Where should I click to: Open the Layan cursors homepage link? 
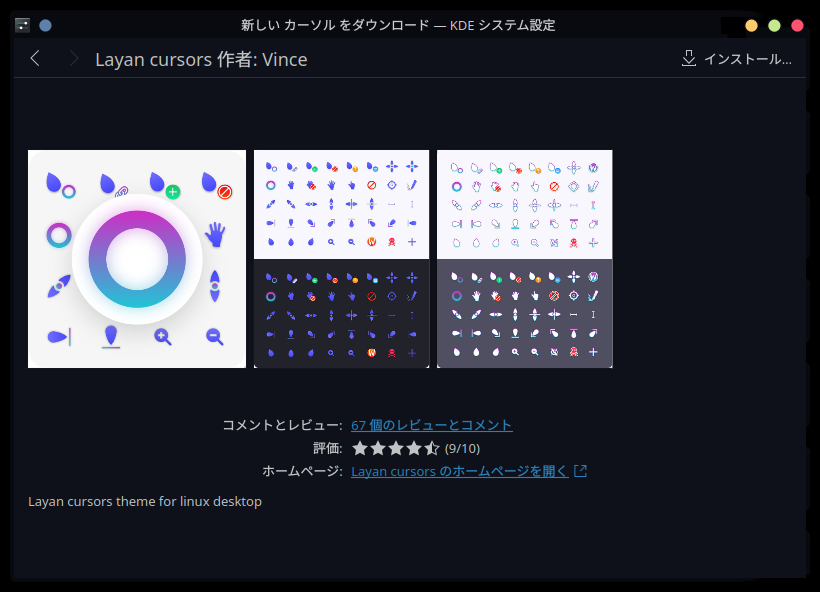pos(460,471)
